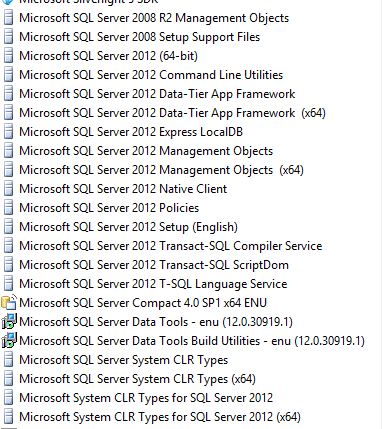The width and height of the screenshot is (386, 429).
Task: Select SQL Server 2012 Data-Tier App Framework (x64)
Action: [172, 113]
